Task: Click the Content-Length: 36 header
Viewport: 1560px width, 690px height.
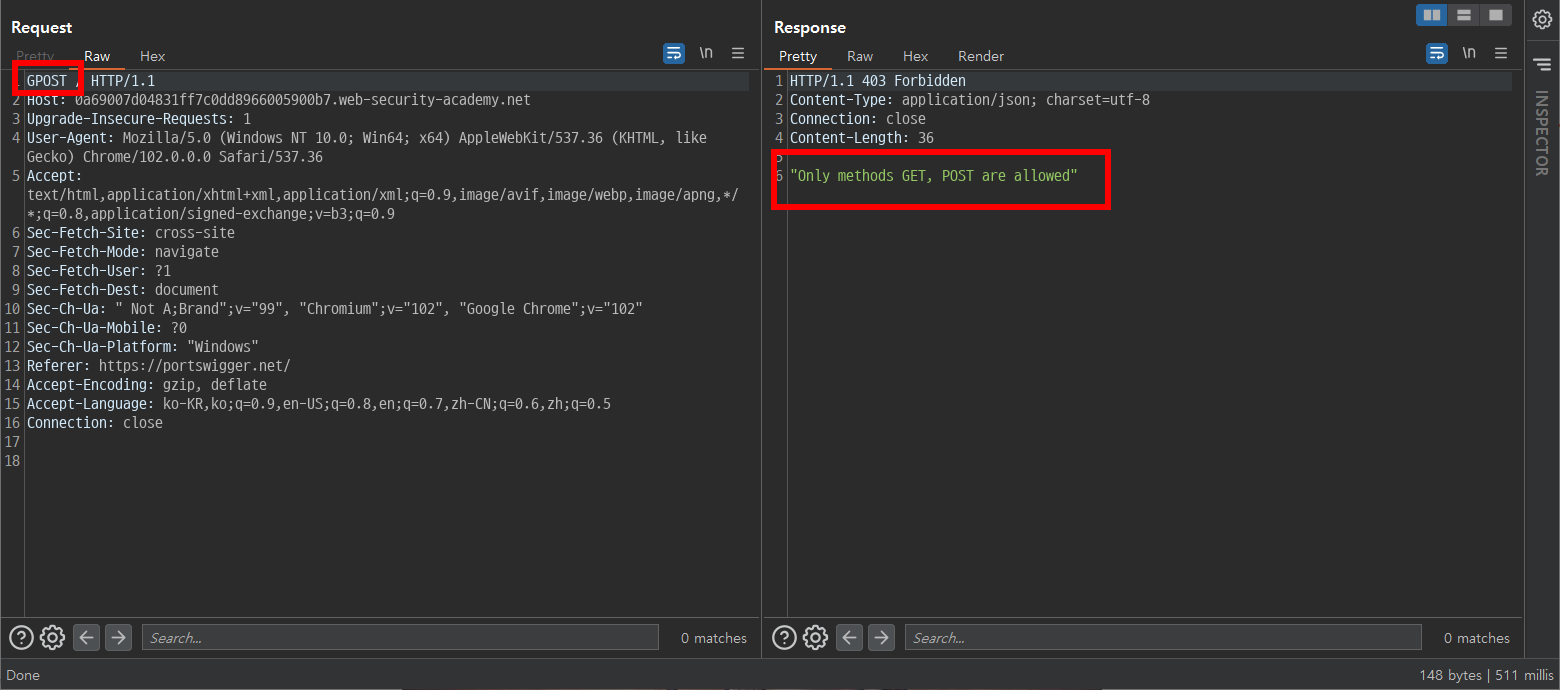Action: coord(862,138)
